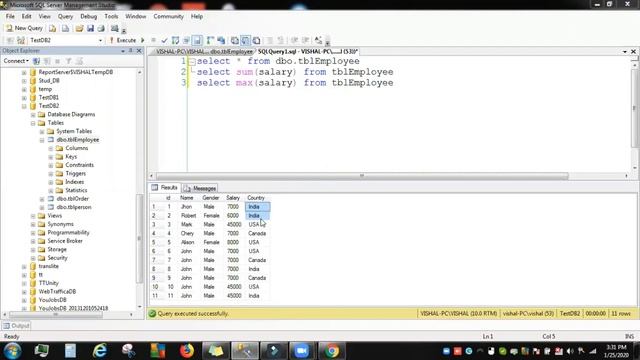Select the WebTrafficaDB database
Screen dimensions: 640x360
(57, 292)
